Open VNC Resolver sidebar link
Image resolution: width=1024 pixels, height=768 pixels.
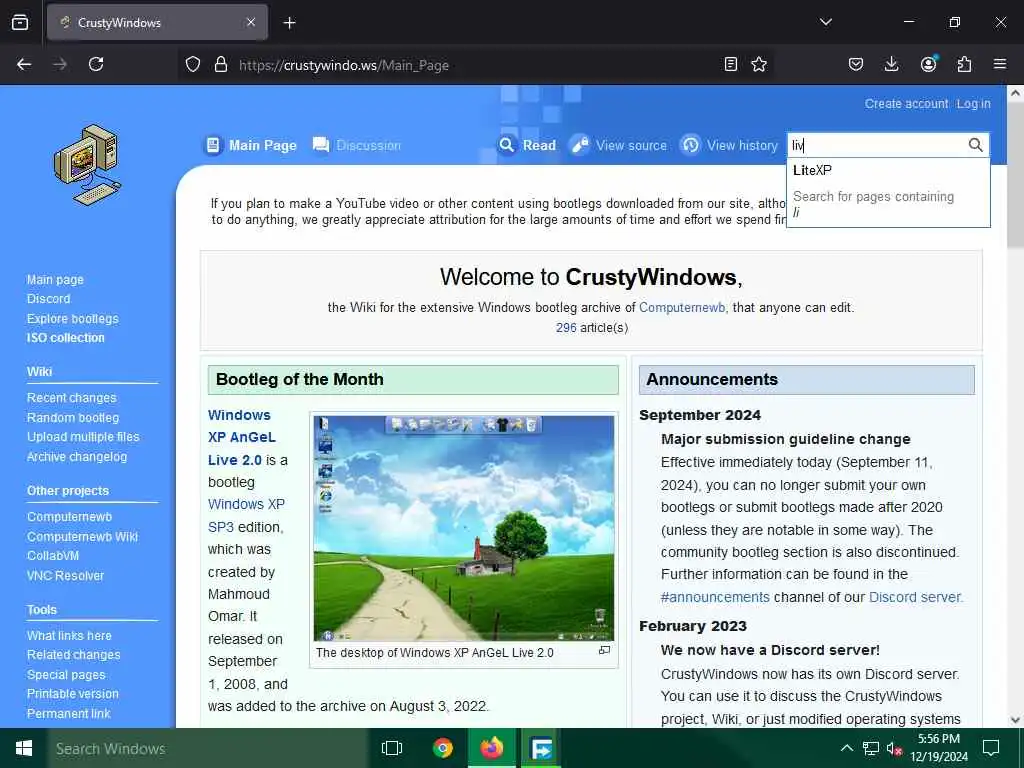[65, 575]
